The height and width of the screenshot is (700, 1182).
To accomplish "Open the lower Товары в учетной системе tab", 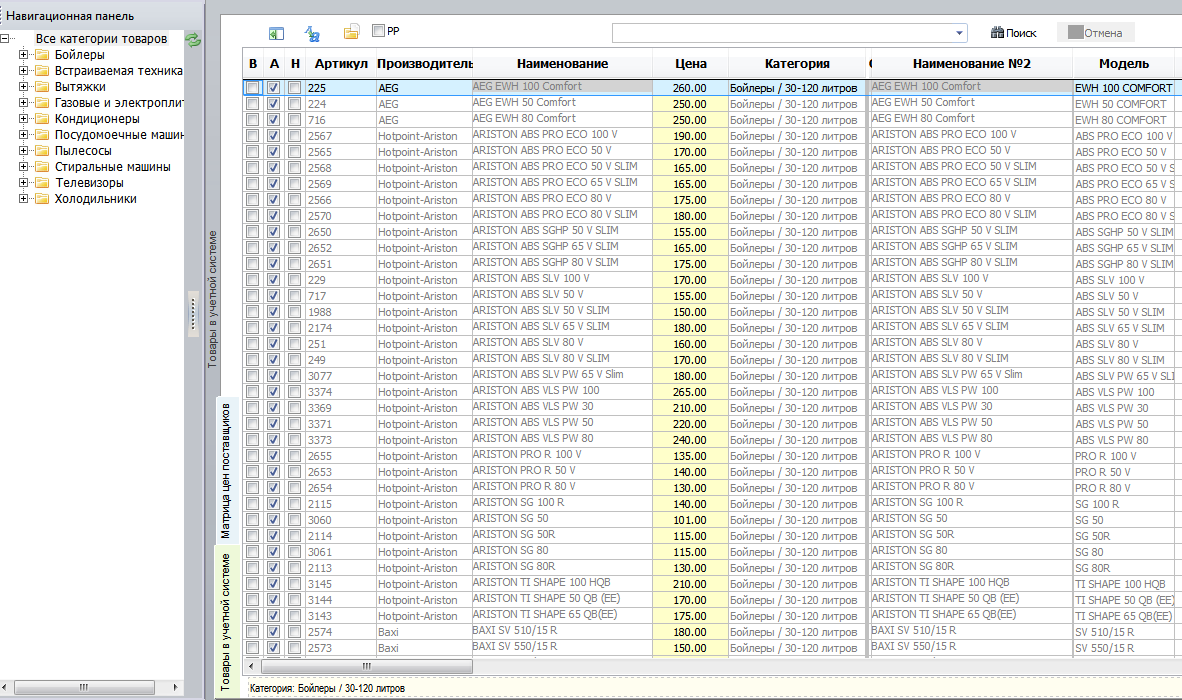I will (225, 622).
